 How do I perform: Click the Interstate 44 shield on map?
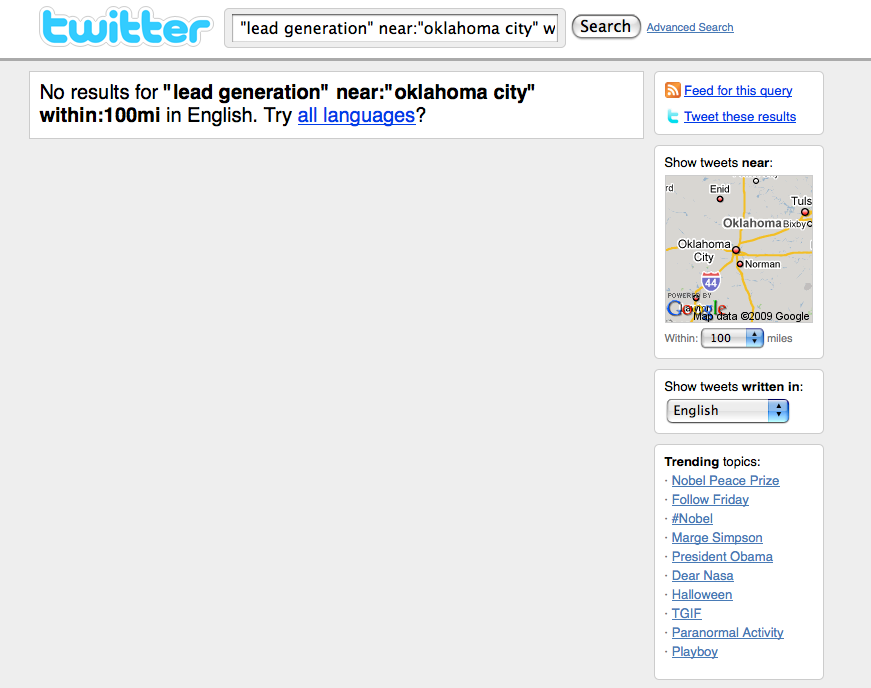click(x=710, y=282)
